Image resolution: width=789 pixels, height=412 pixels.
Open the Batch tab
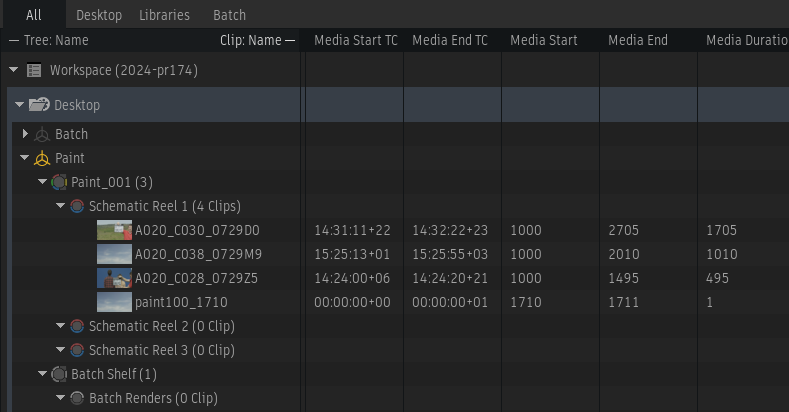(x=229, y=15)
